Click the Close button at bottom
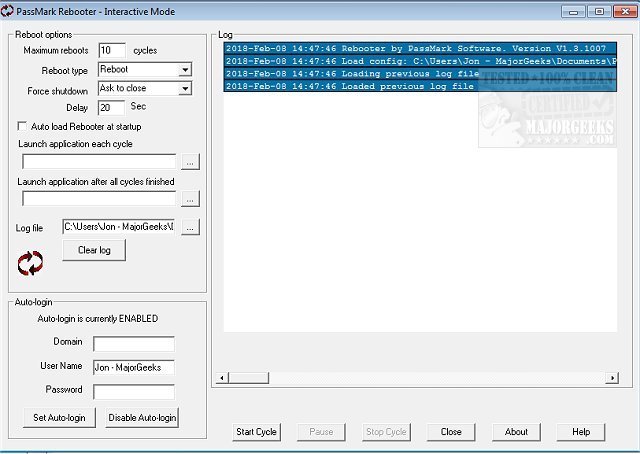Image resolution: width=640 pixels, height=454 pixels. pyautogui.click(x=451, y=432)
